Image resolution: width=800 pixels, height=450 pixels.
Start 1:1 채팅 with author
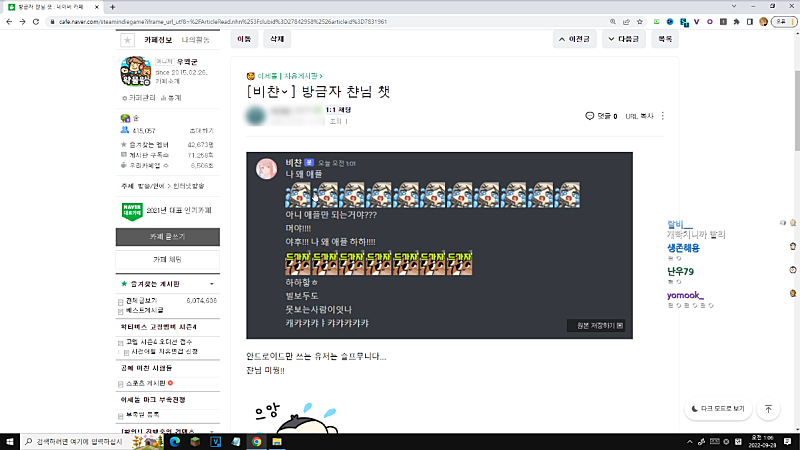pyautogui.click(x=338, y=110)
